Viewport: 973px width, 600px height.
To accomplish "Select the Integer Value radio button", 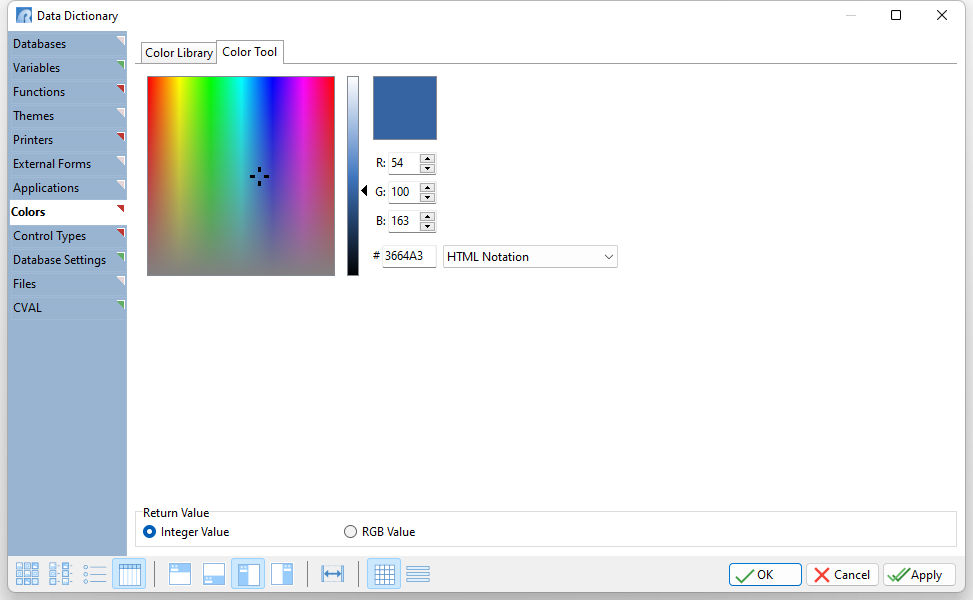I will [150, 532].
